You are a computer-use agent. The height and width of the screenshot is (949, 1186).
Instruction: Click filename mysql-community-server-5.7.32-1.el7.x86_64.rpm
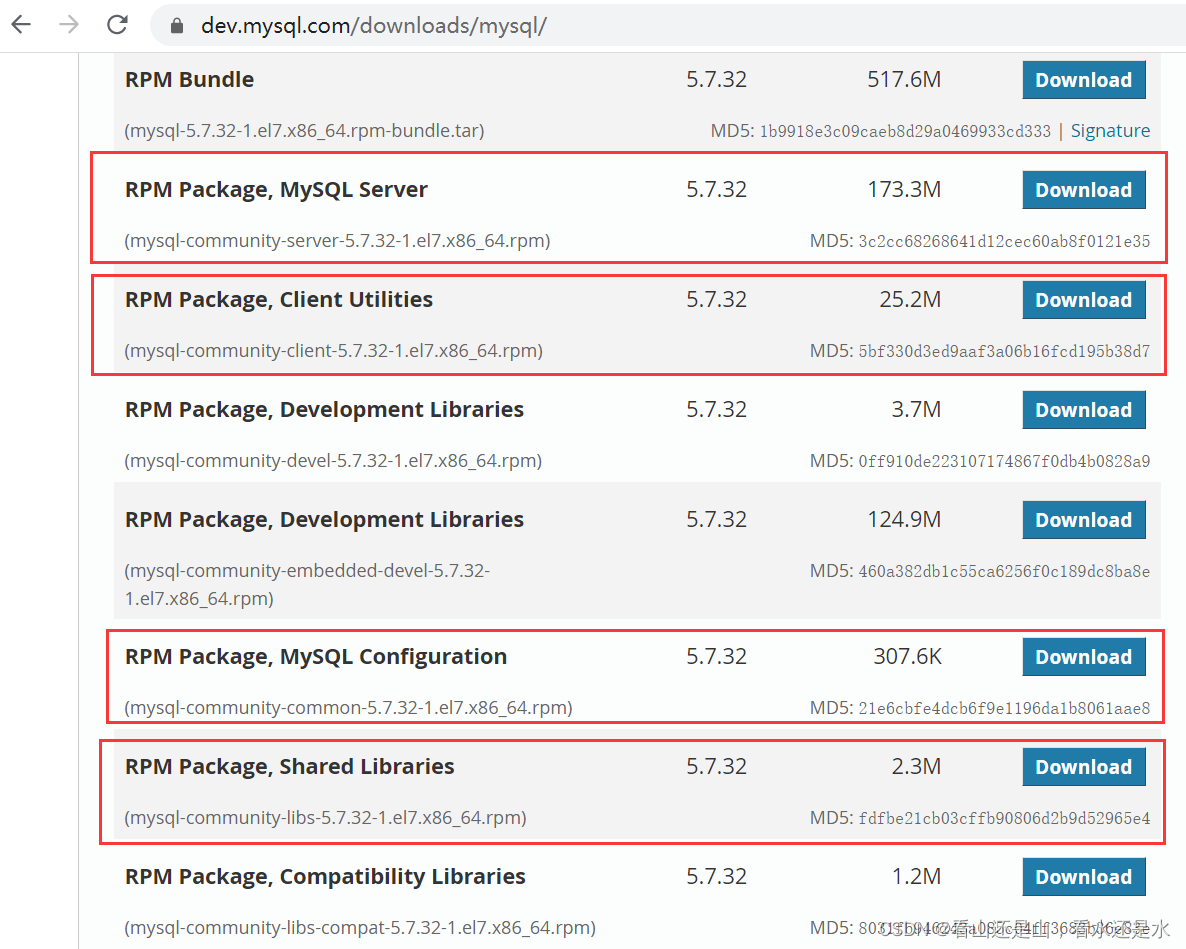[337, 240]
